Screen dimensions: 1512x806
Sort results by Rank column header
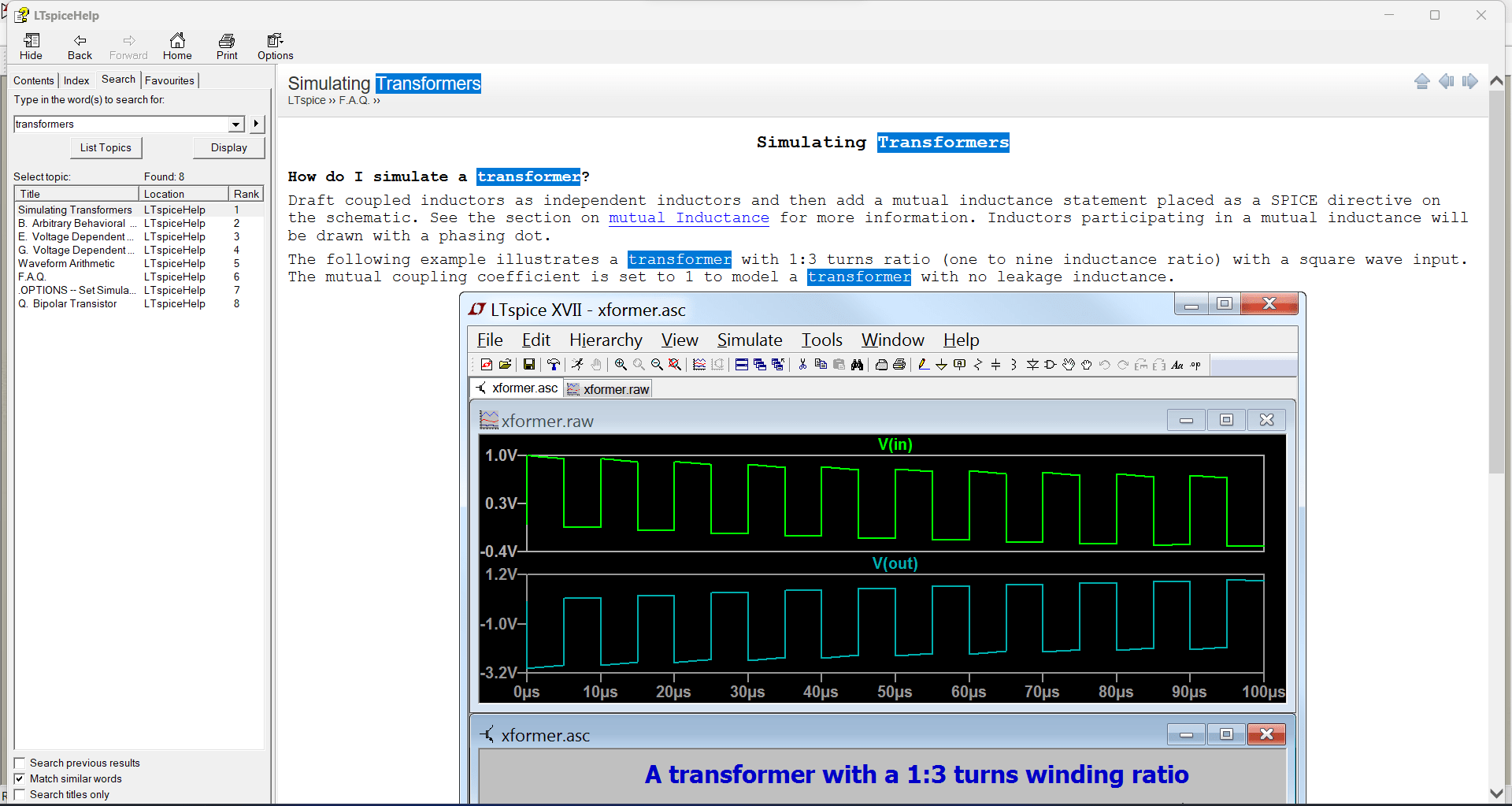pos(246,194)
